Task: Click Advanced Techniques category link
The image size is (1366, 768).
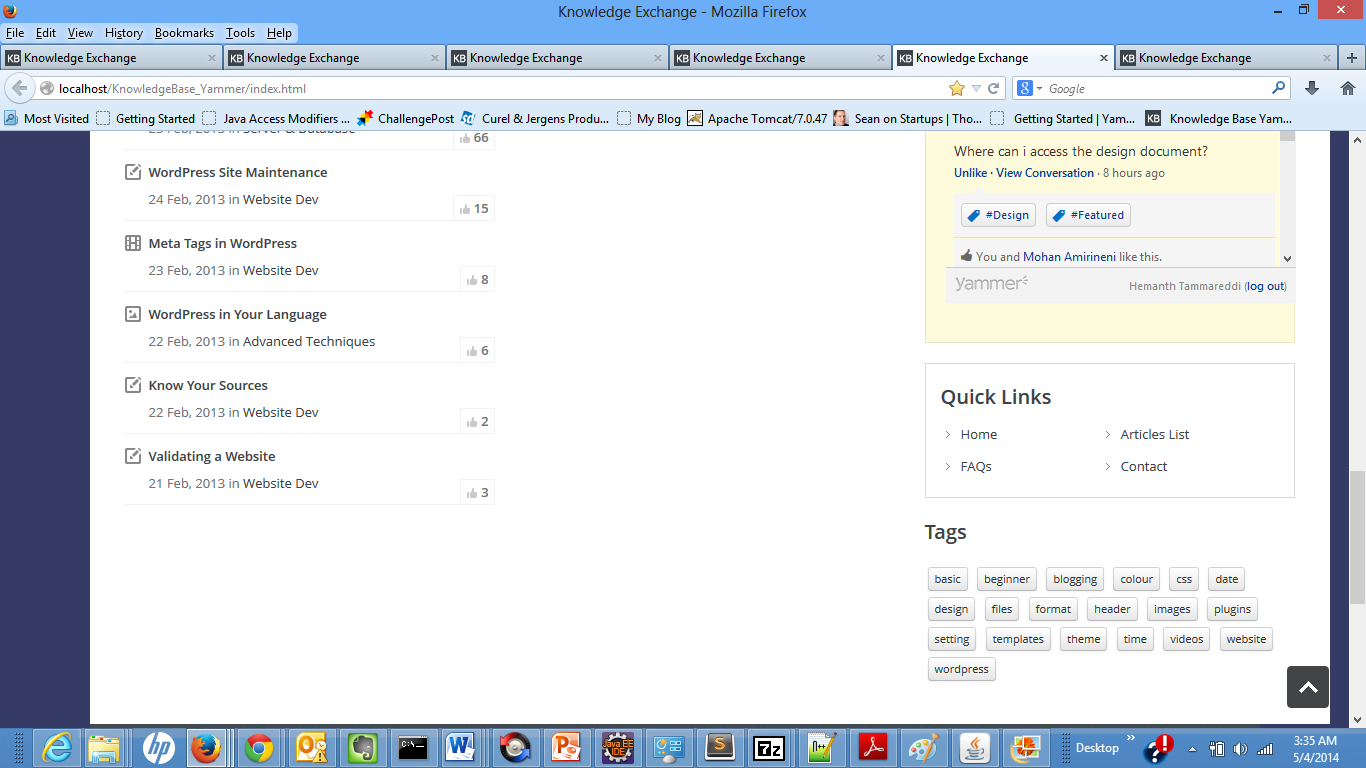Action: click(x=309, y=341)
